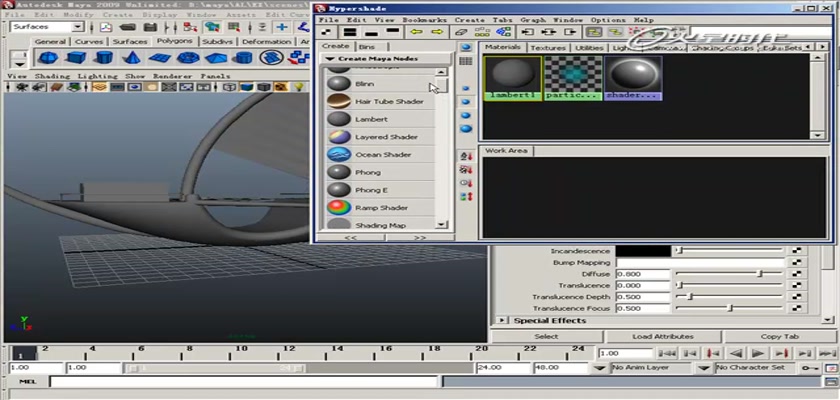Click left arrow to scroll Hypershade tabs
The image size is (840, 400).
808,47
